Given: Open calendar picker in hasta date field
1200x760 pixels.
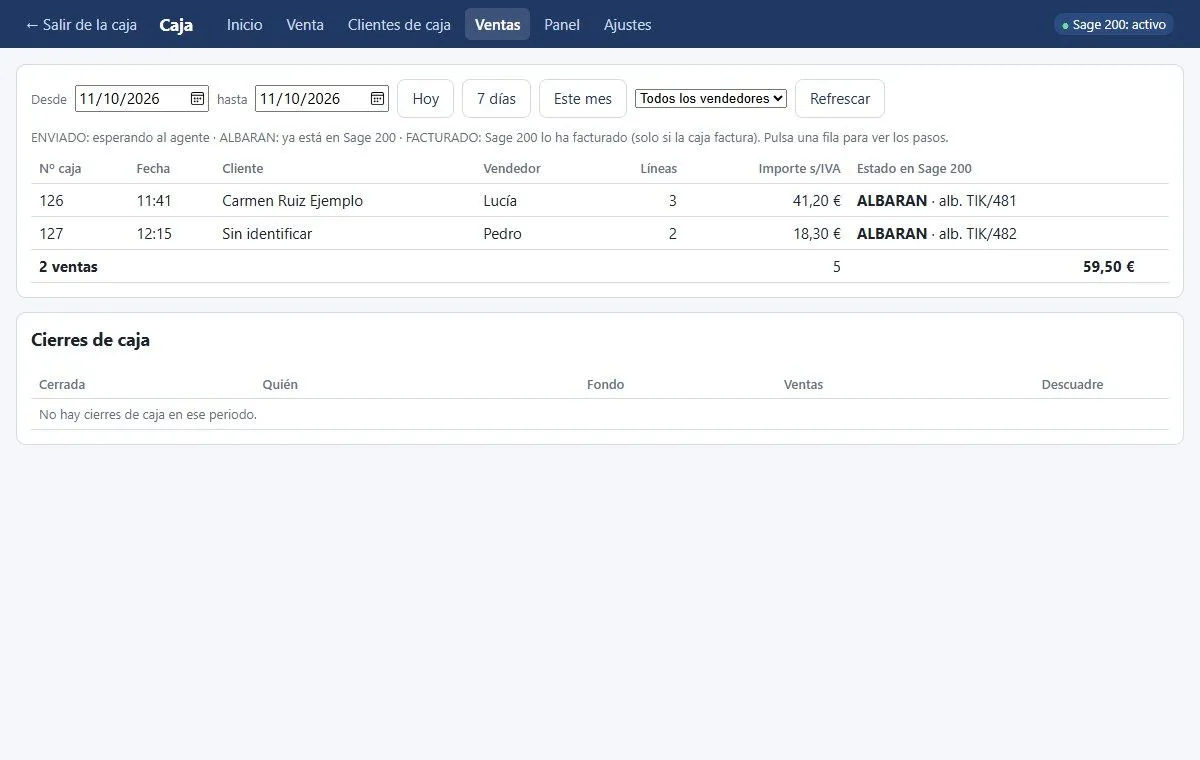Looking at the screenshot, I should (377, 98).
